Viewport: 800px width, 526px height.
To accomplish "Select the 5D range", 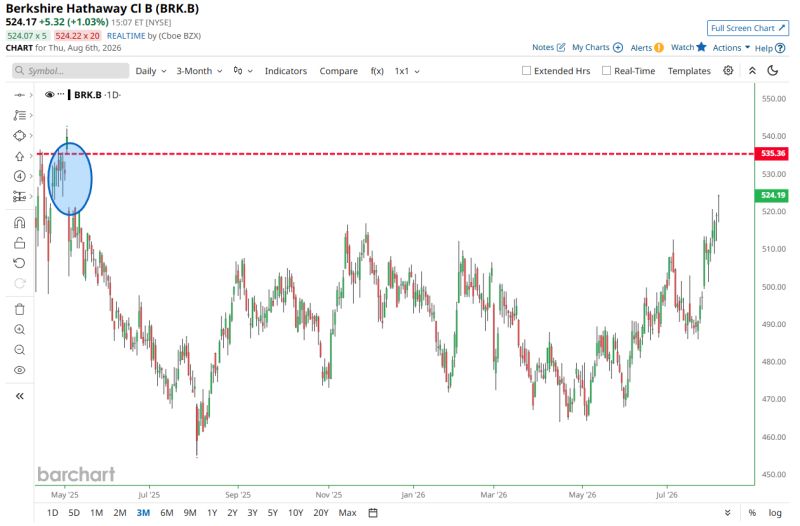I will tap(74, 513).
